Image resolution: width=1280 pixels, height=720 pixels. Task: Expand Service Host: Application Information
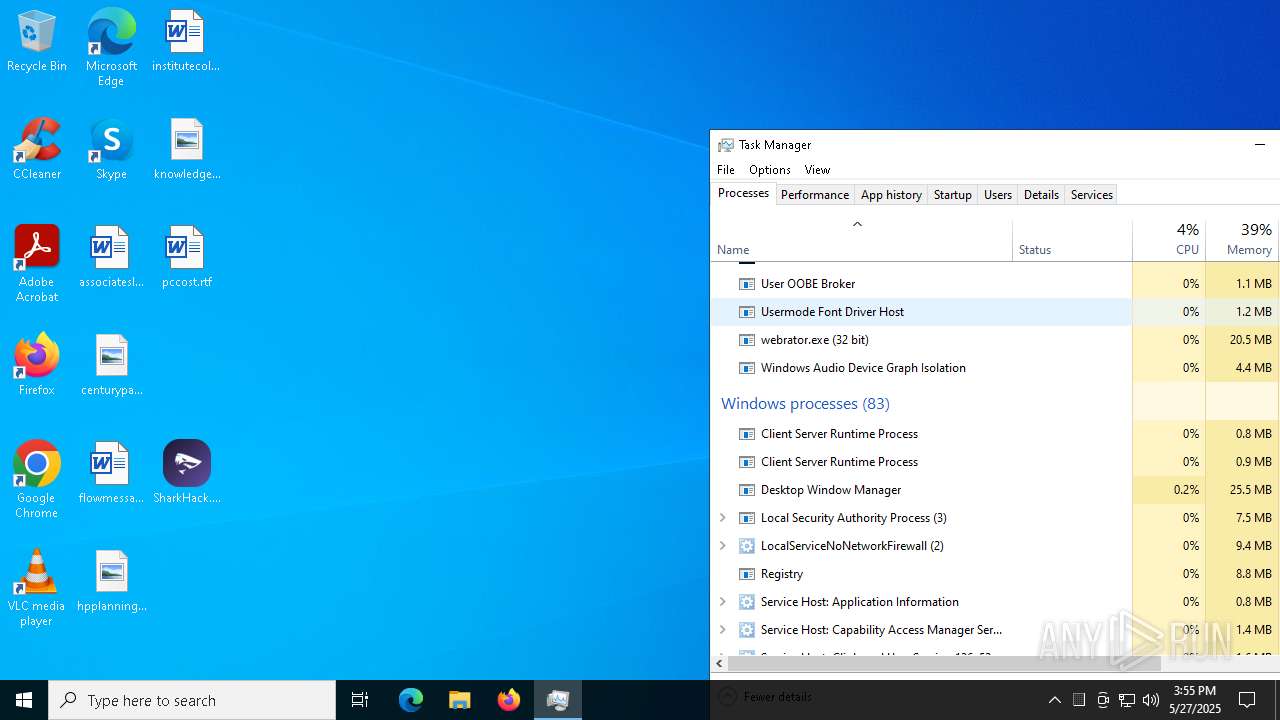723,602
